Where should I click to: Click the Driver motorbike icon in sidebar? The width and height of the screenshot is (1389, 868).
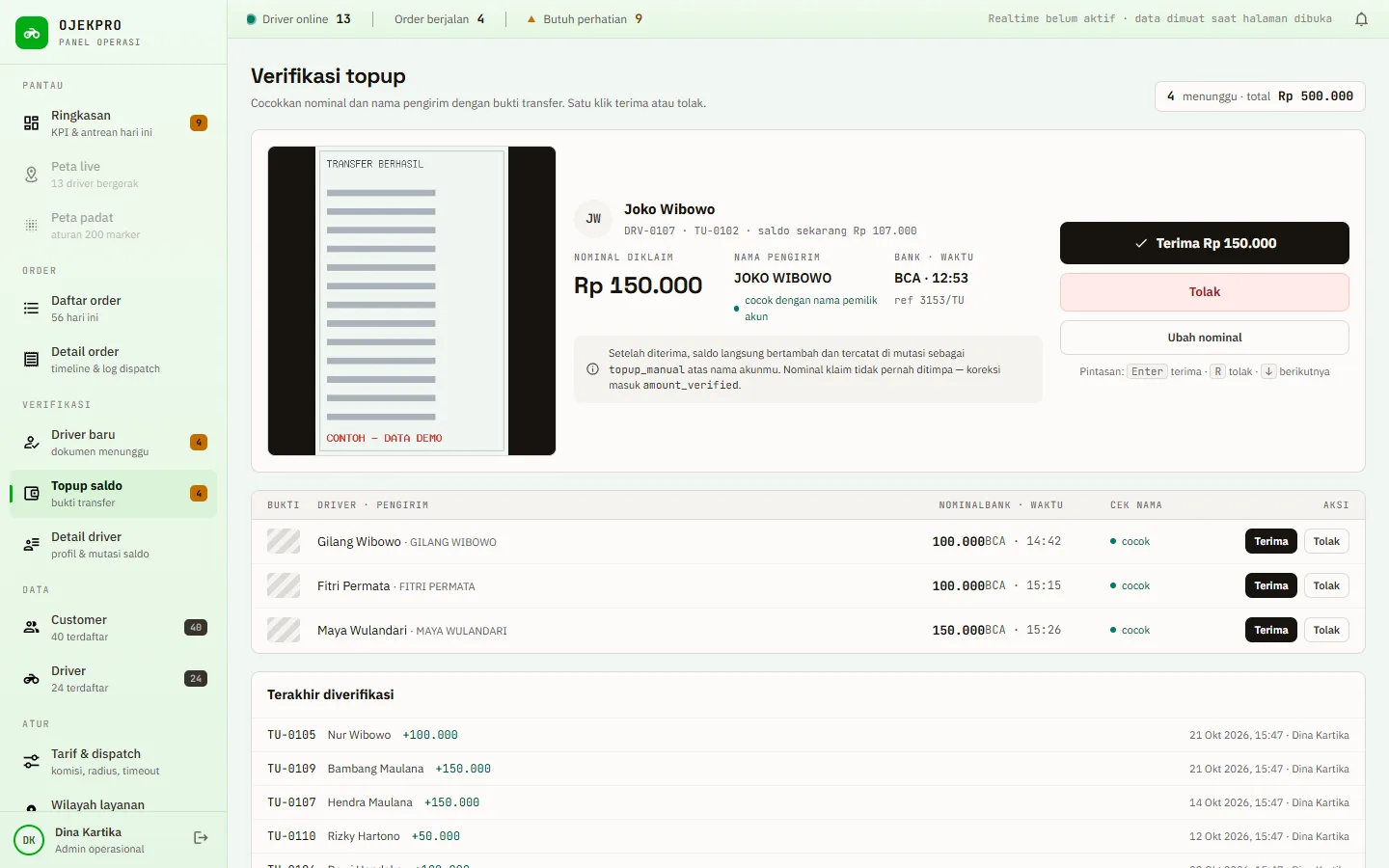pos(32,679)
